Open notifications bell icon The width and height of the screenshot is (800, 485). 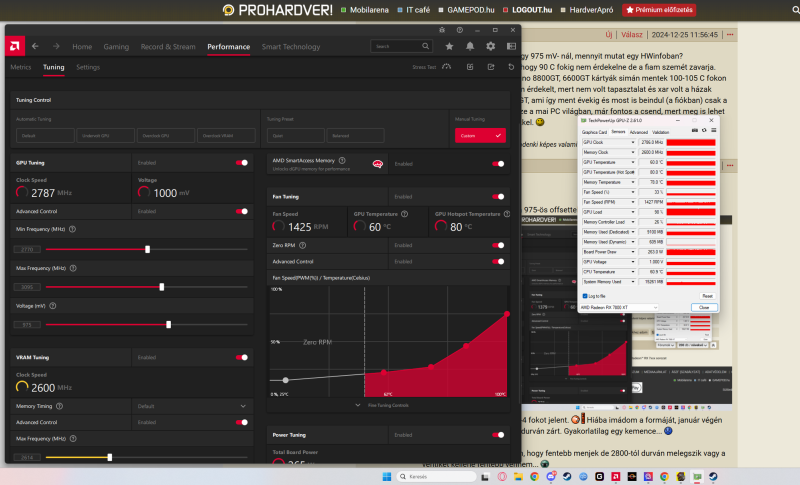[470, 46]
